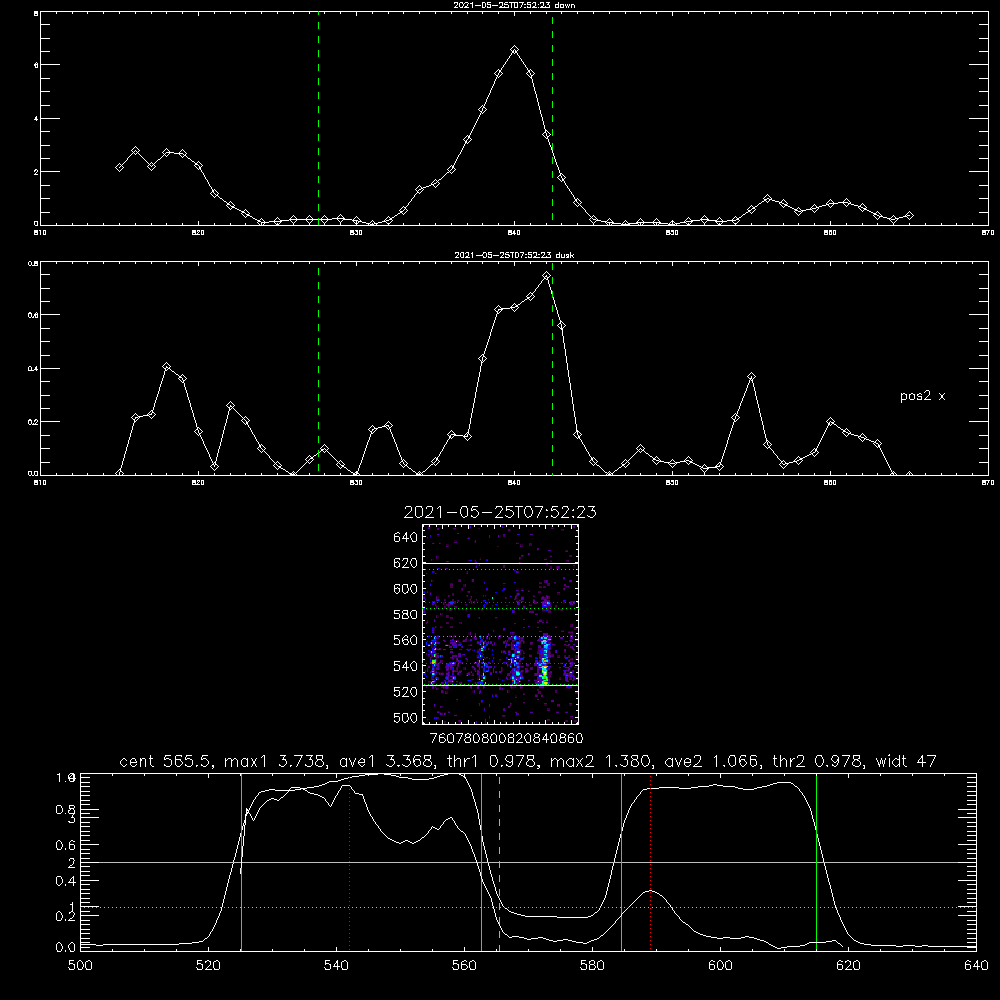Click the dotted horizontal threshold line in bottom plot

(x=528, y=907)
